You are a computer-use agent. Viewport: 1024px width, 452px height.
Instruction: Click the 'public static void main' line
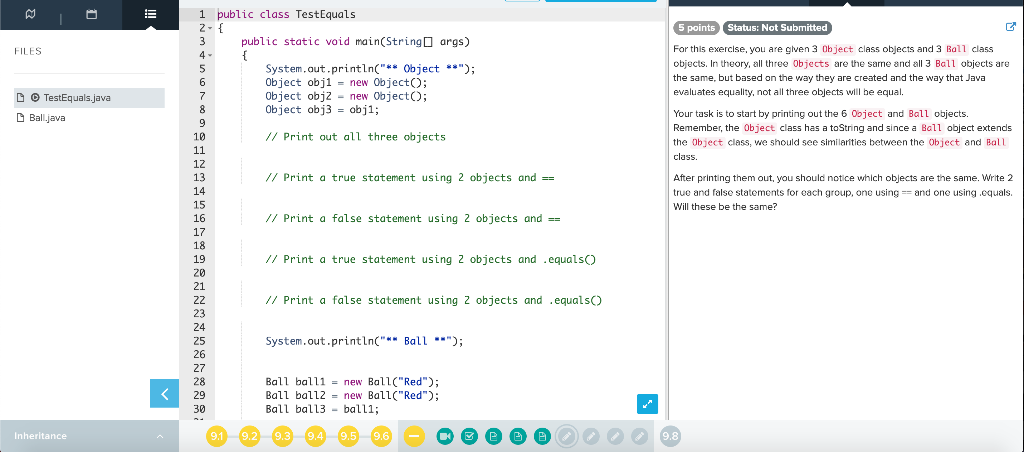355,42
